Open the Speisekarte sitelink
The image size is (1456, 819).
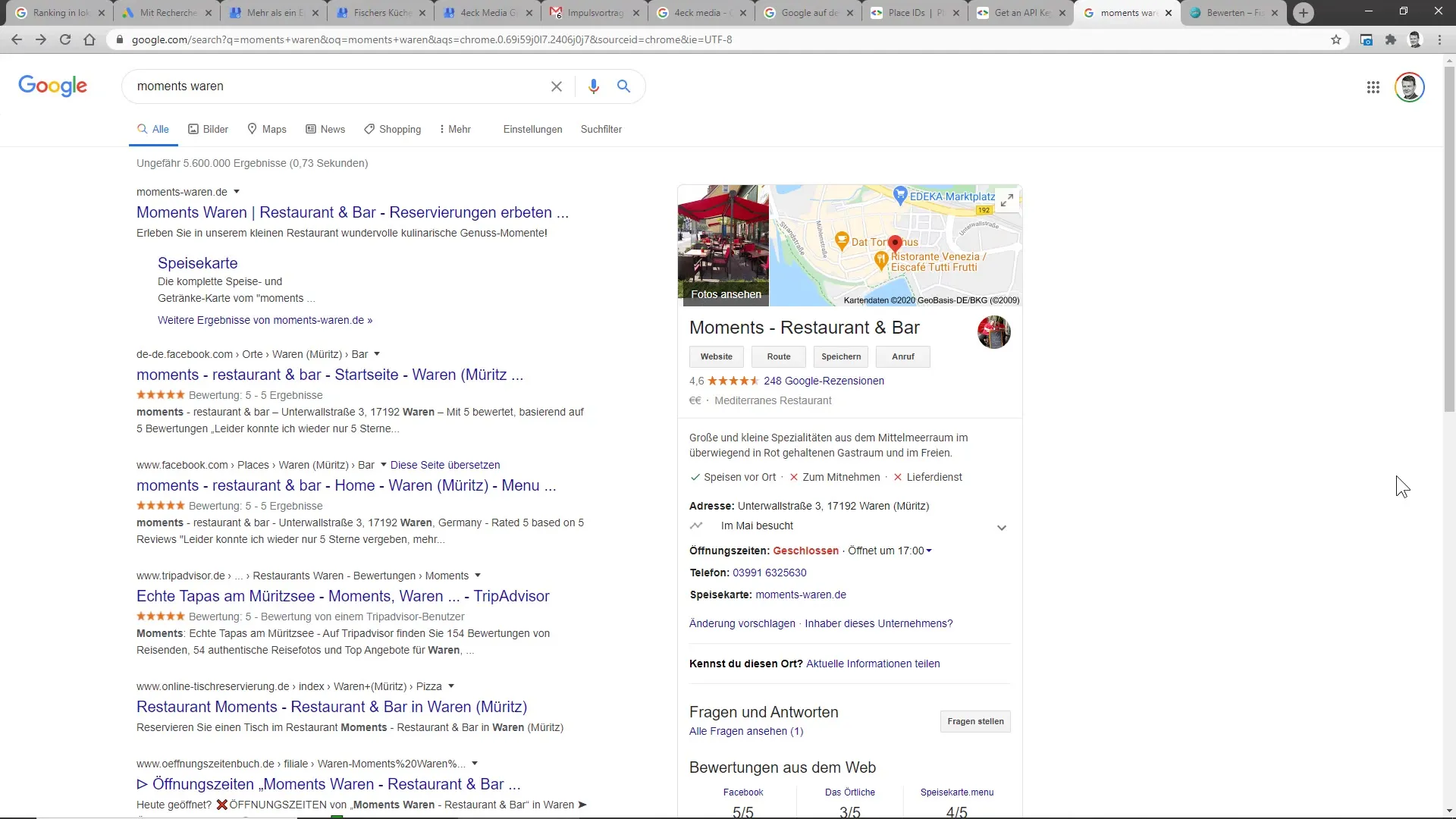tap(197, 263)
